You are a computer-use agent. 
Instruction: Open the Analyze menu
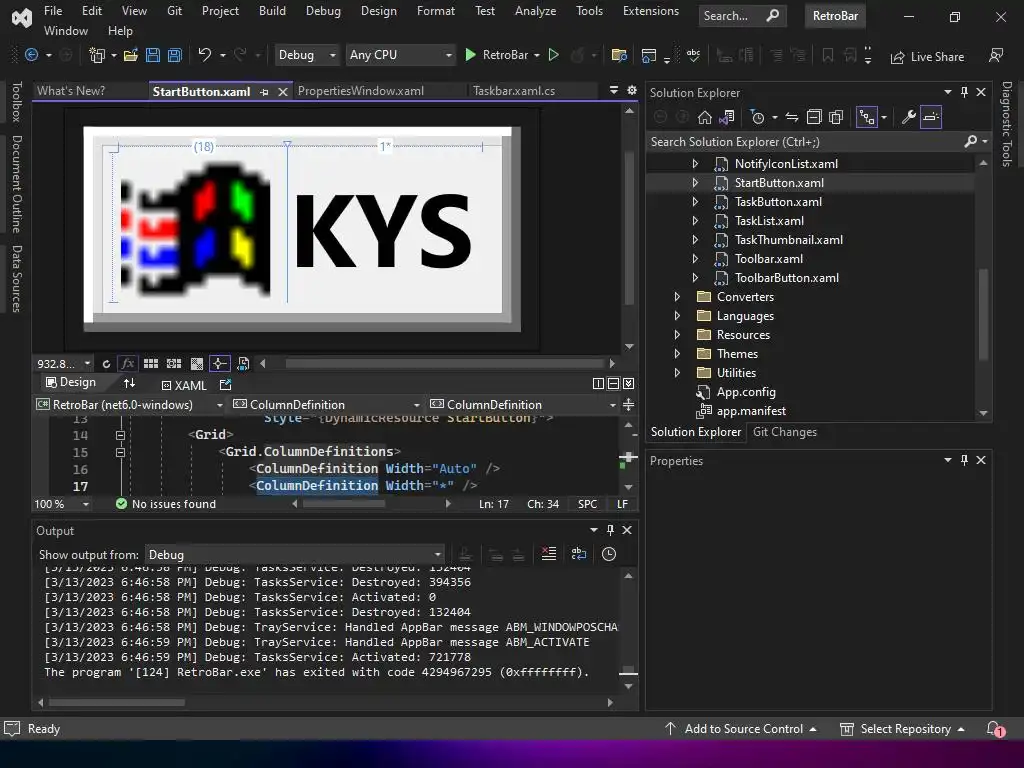(536, 11)
